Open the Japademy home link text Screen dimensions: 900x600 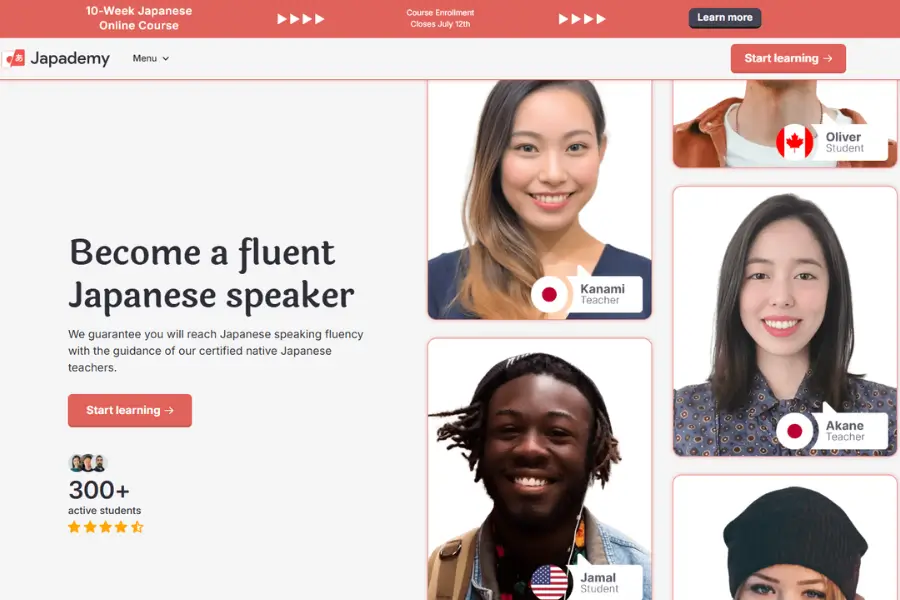coord(69,59)
